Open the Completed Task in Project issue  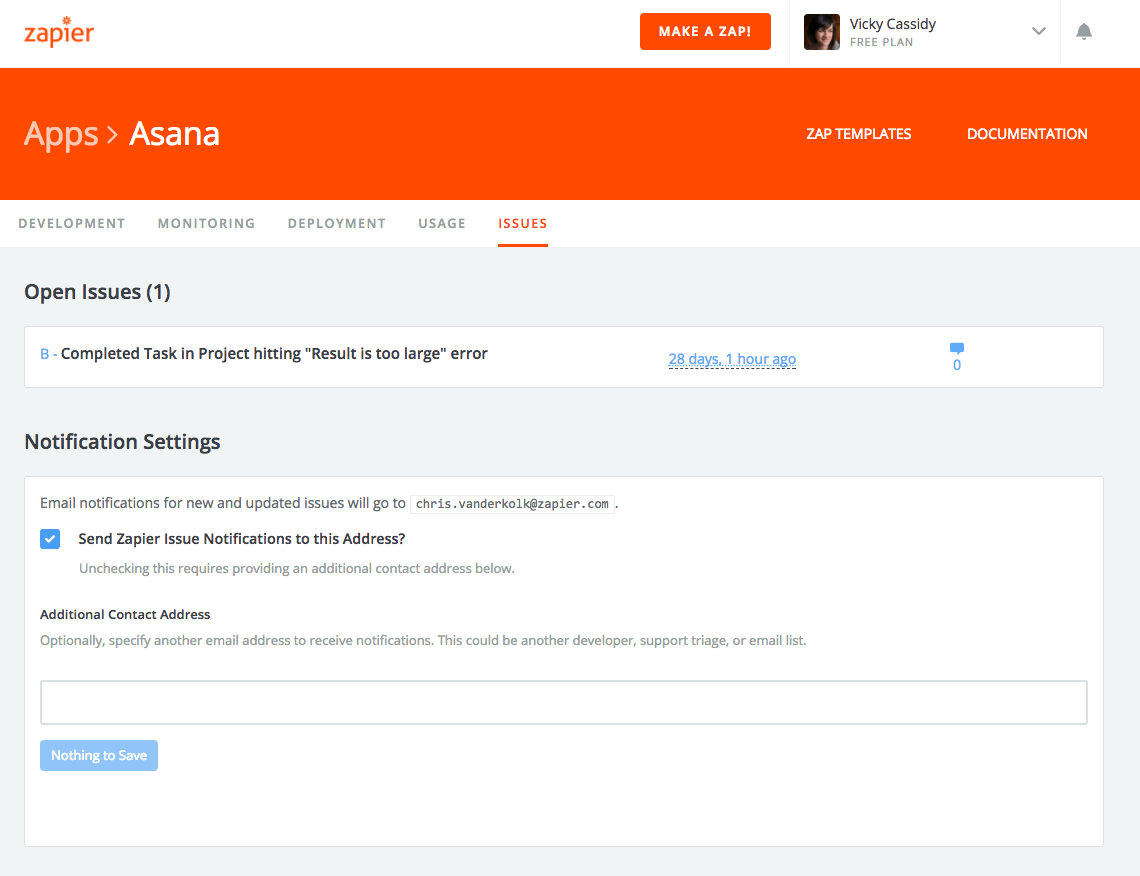click(273, 353)
